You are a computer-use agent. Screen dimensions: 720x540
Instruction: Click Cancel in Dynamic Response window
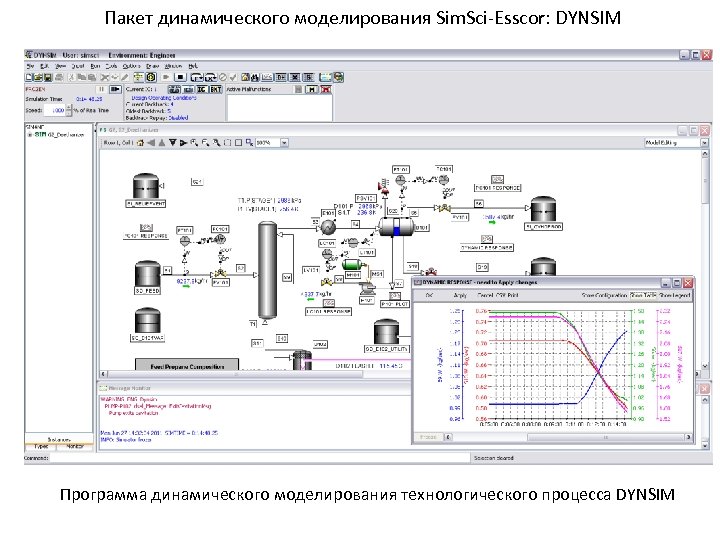coord(485,295)
